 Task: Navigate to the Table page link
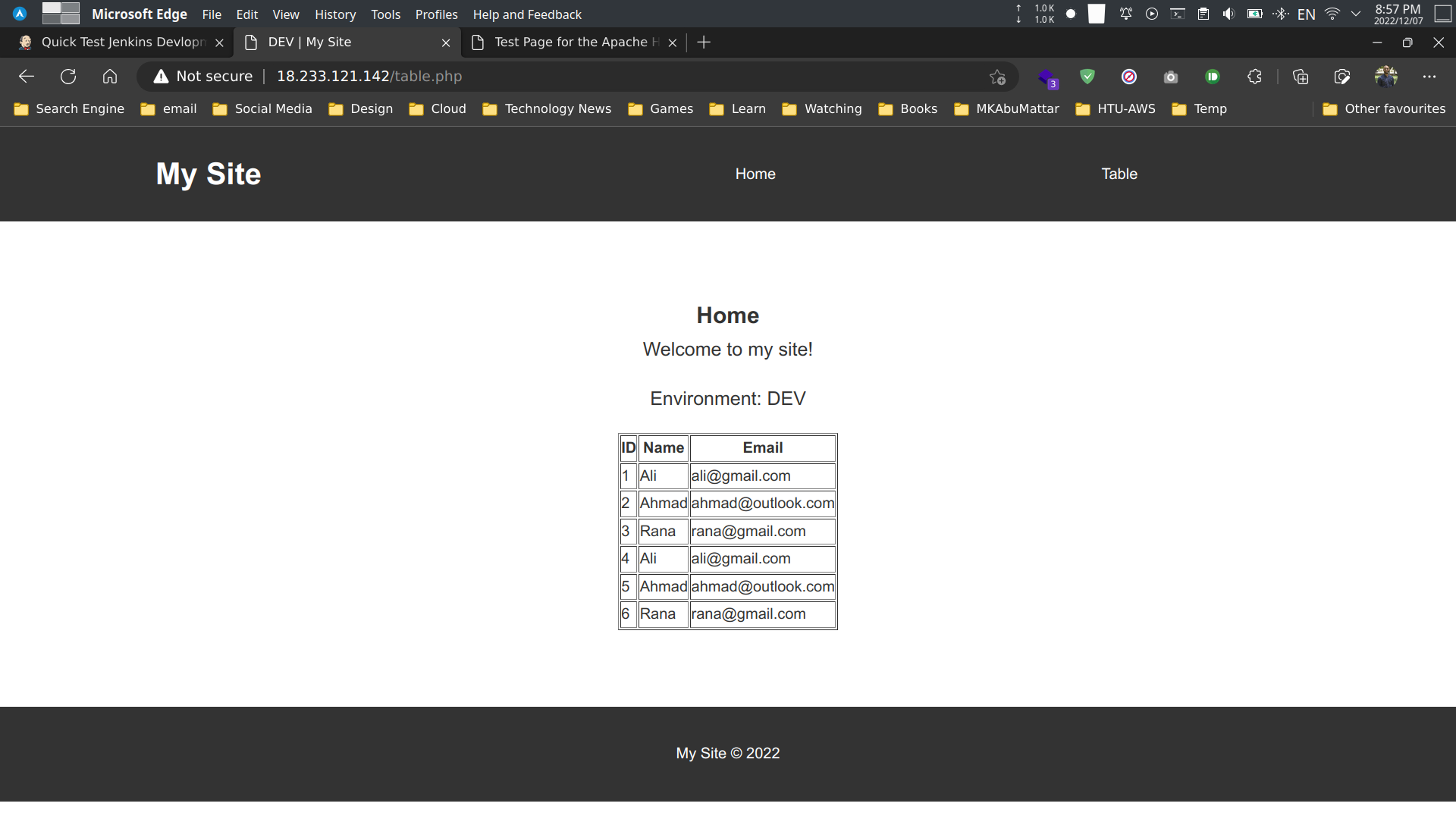click(x=1119, y=174)
